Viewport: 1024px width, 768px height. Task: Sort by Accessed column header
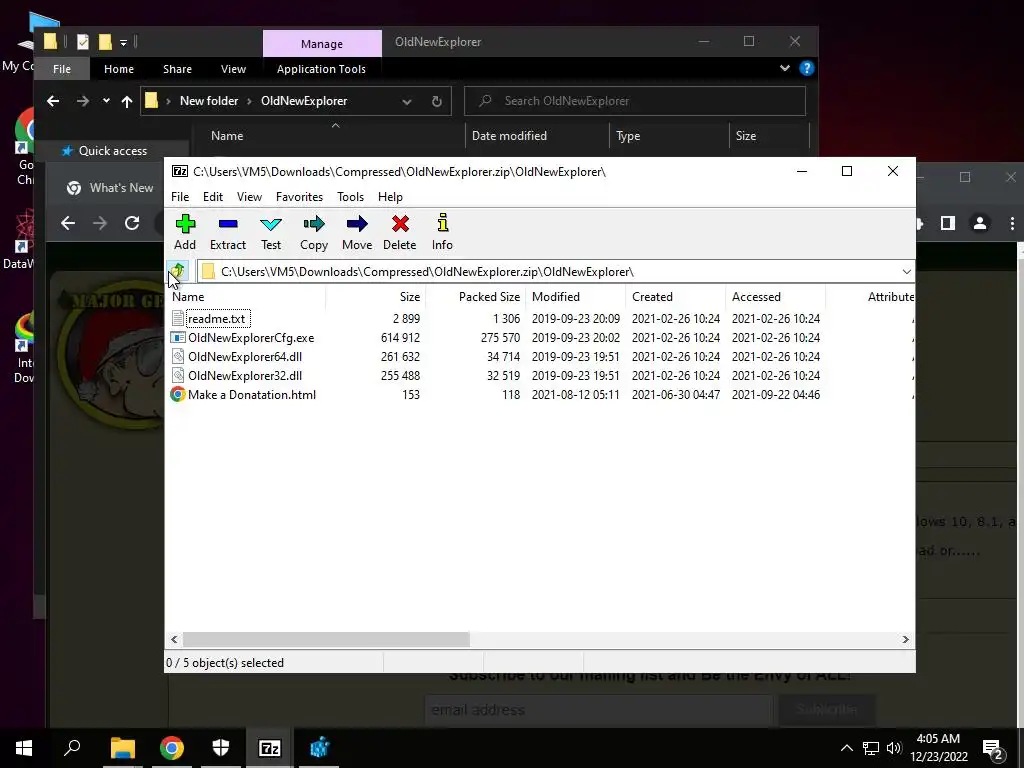point(776,296)
